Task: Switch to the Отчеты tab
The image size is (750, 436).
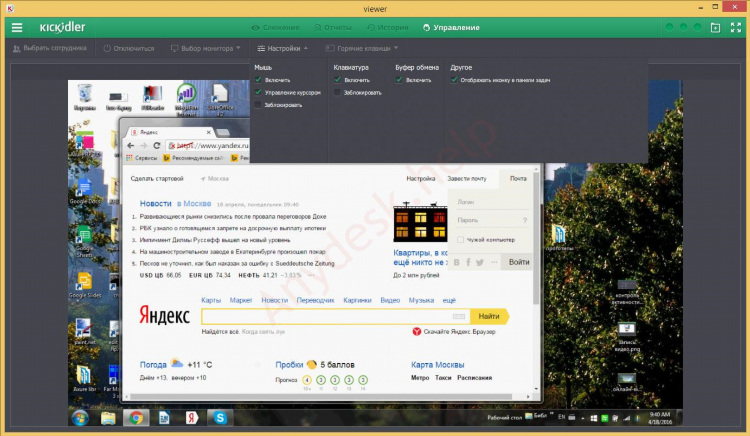Action: (333, 28)
